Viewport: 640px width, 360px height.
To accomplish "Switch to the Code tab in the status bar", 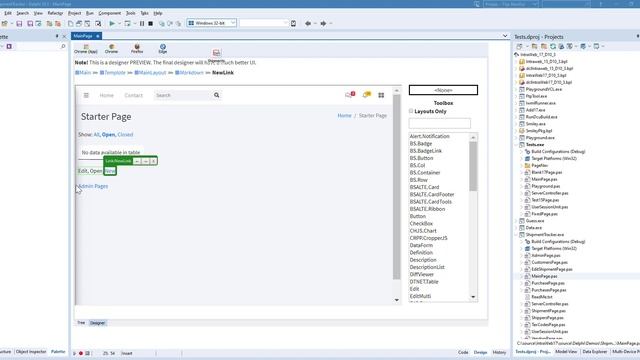I will point(463,352).
